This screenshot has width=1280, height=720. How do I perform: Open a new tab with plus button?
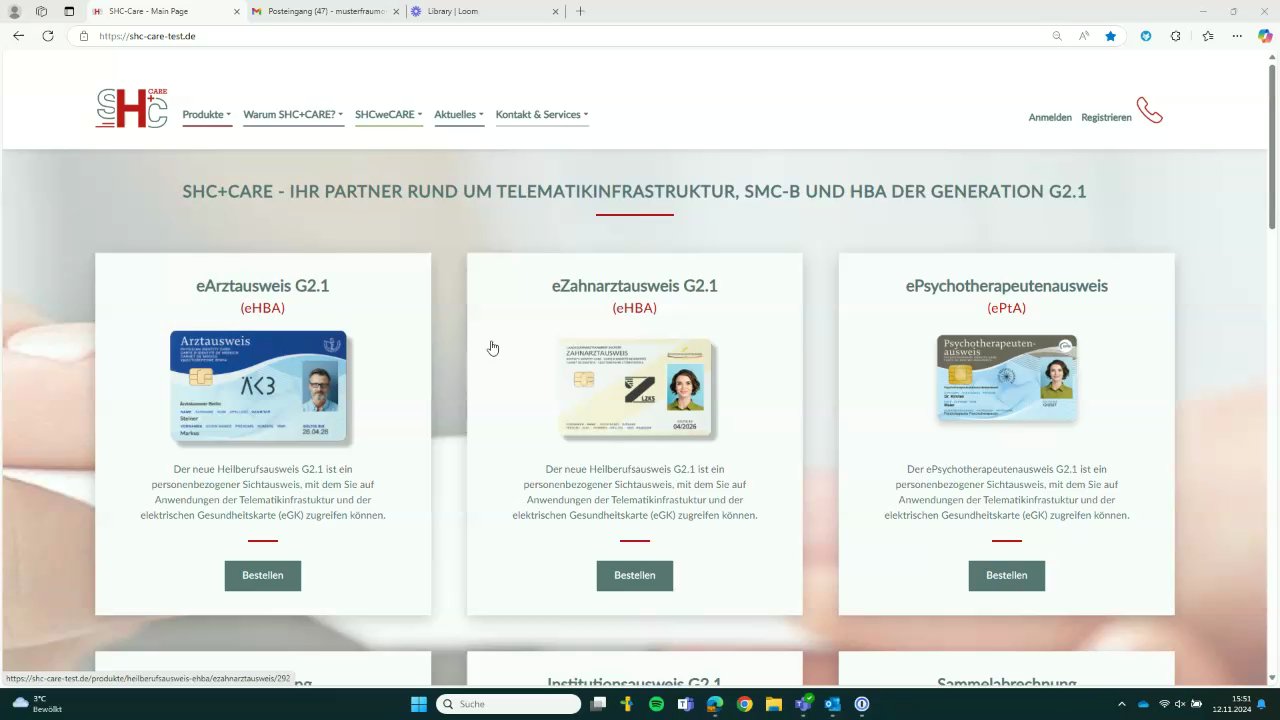pos(580,11)
